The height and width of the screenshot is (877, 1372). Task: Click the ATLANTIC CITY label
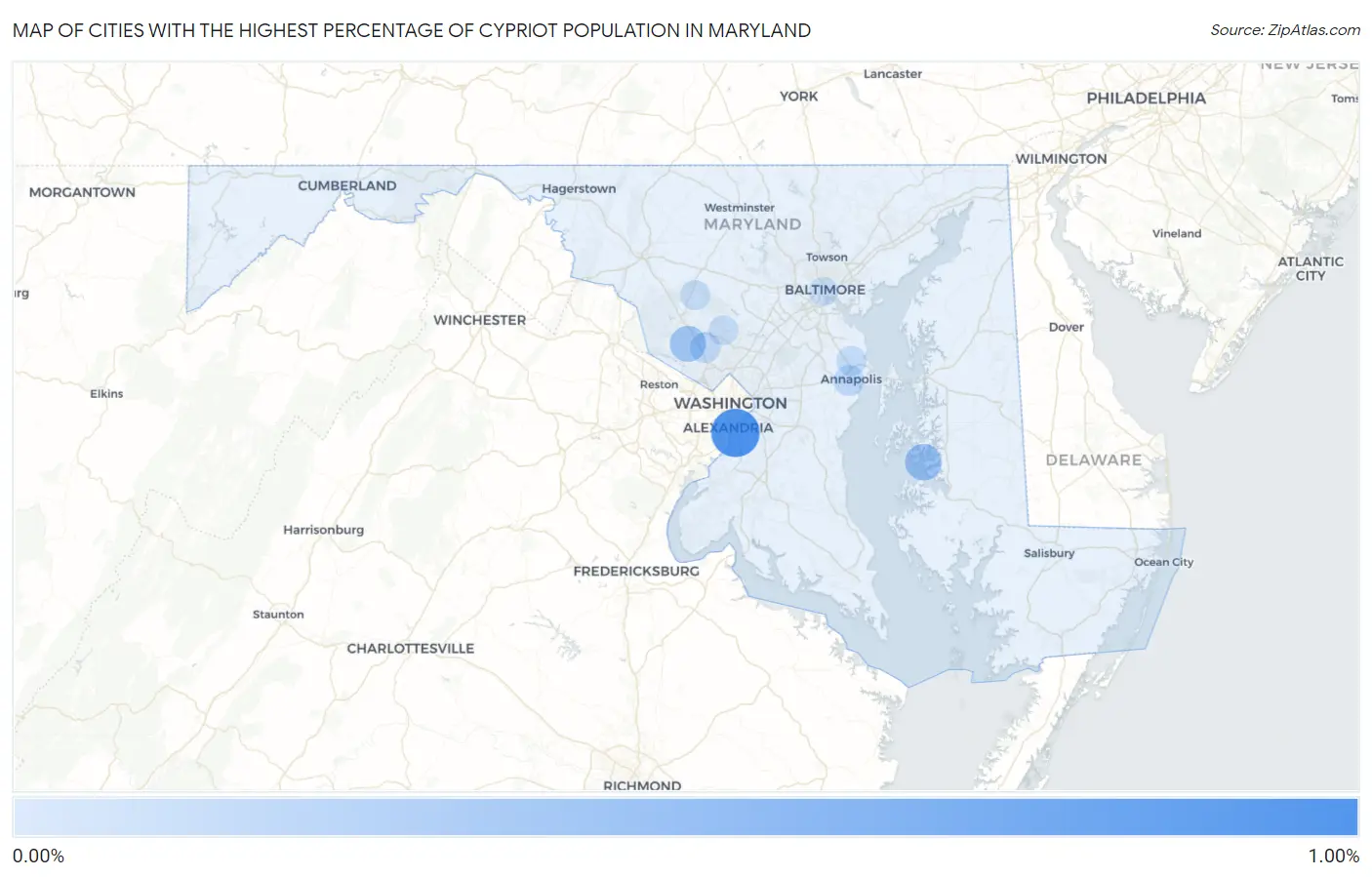[x=1311, y=268]
